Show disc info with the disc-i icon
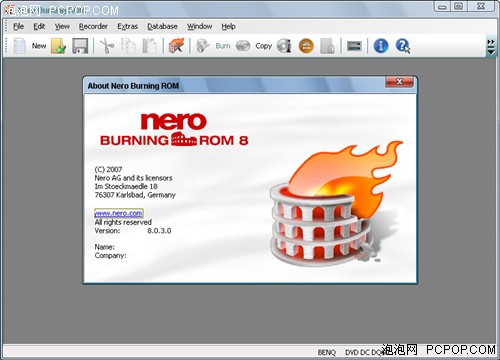500x360 pixels. point(284,46)
